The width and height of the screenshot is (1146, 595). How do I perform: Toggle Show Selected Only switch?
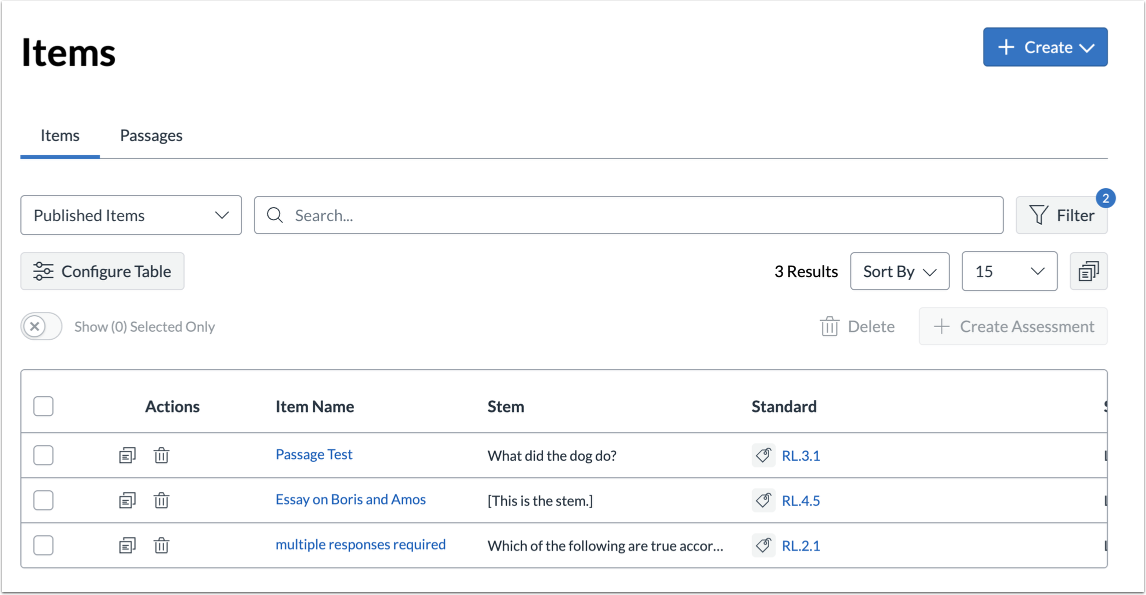click(x=41, y=327)
